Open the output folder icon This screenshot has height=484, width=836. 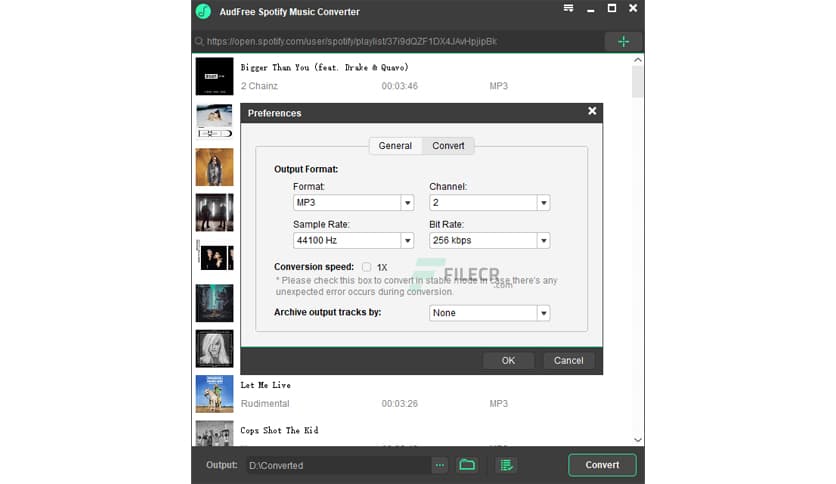tap(467, 465)
